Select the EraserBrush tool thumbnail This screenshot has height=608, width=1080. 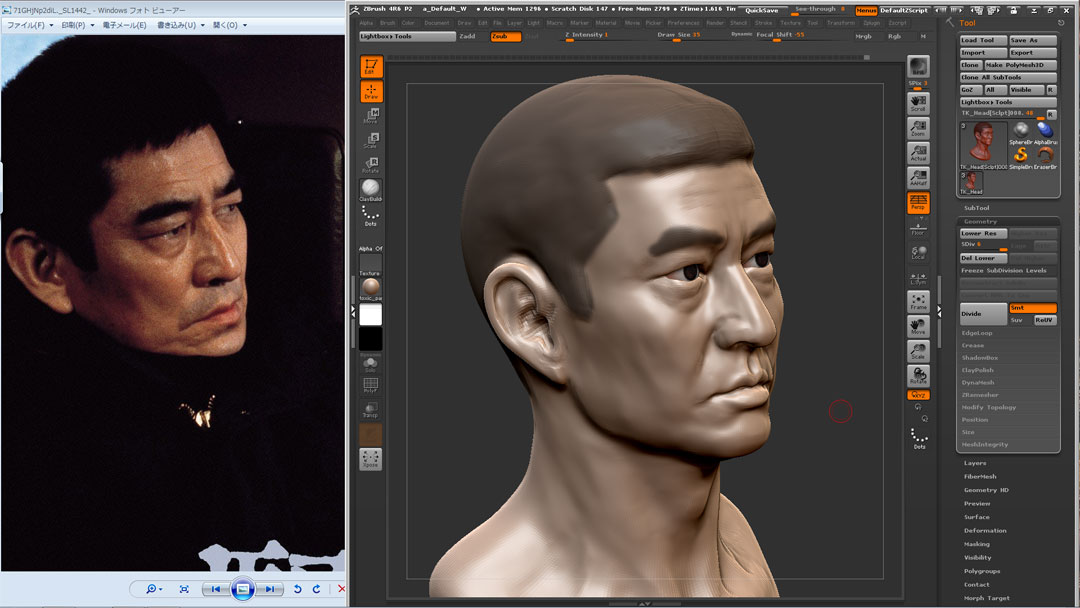(x=1045, y=158)
